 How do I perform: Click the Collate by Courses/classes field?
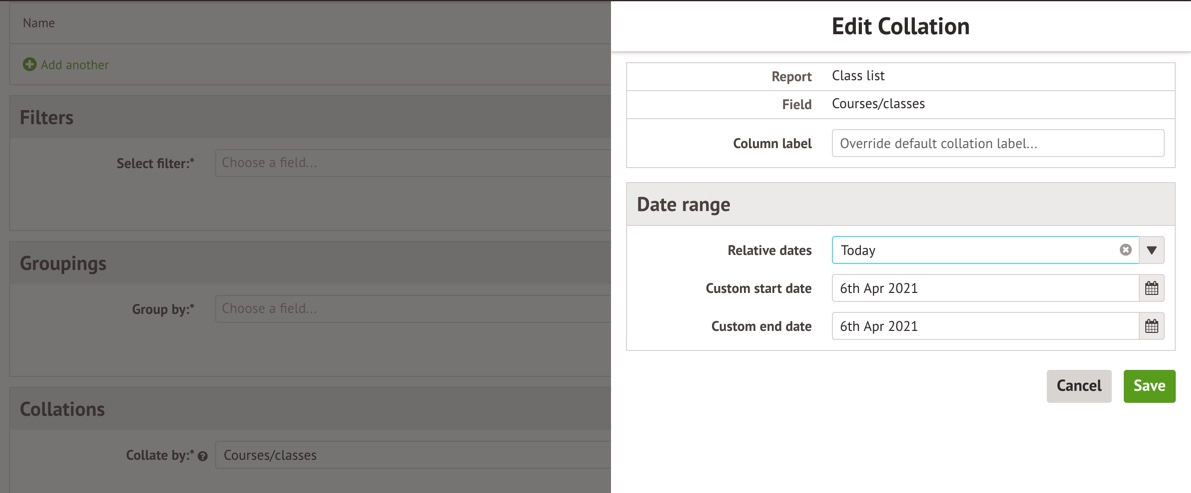[412, 455]
